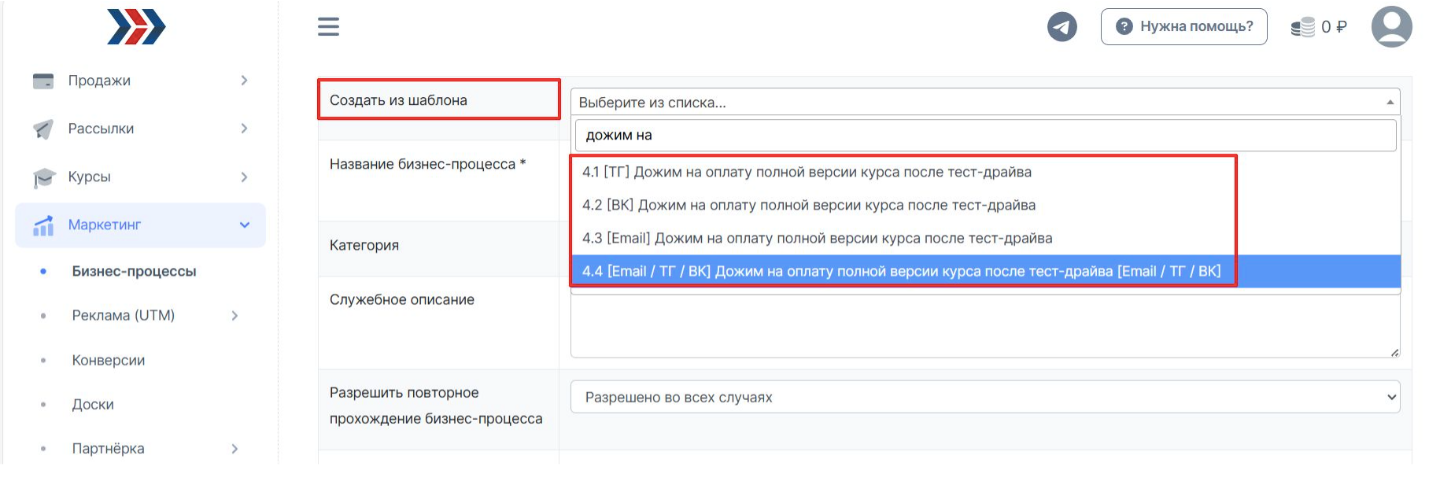Open the Выберите из списка dropdown
Screen dimensions: 1439x504
point(984,102)
